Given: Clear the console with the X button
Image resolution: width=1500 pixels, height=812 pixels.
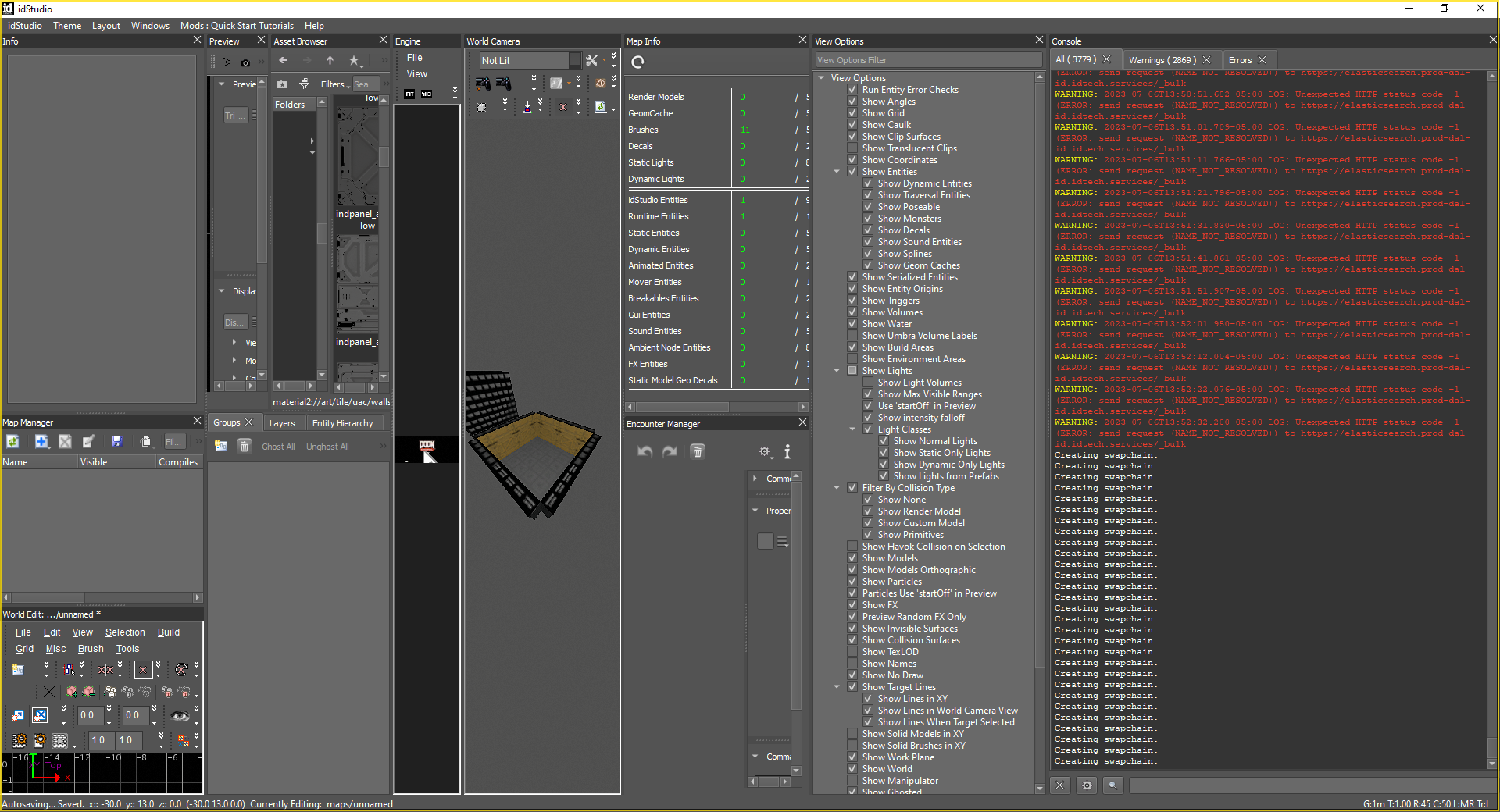Looking at the screenshot, I should [x=1060, y=785].
